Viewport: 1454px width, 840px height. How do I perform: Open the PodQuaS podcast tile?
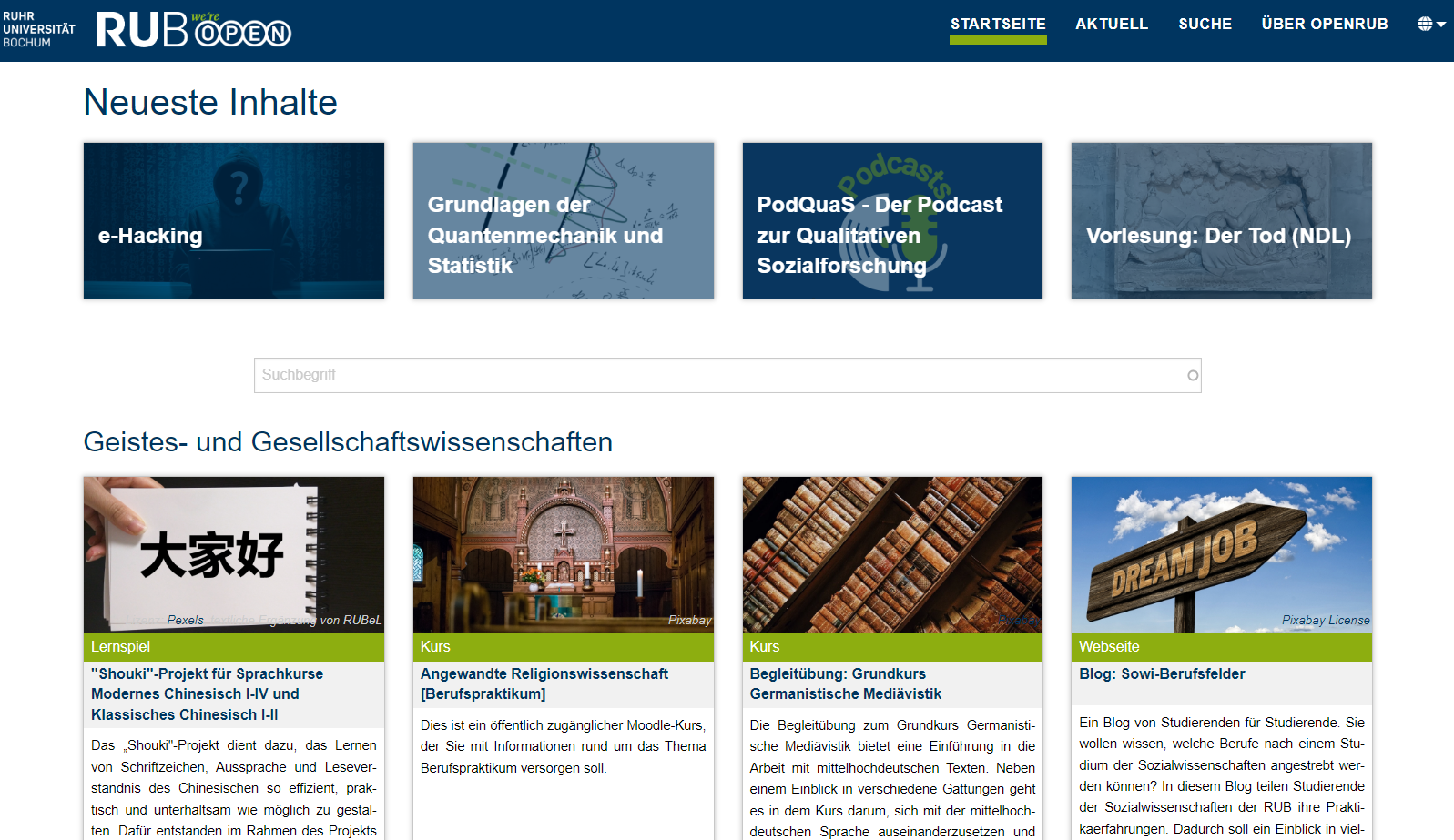click(892, 220)
